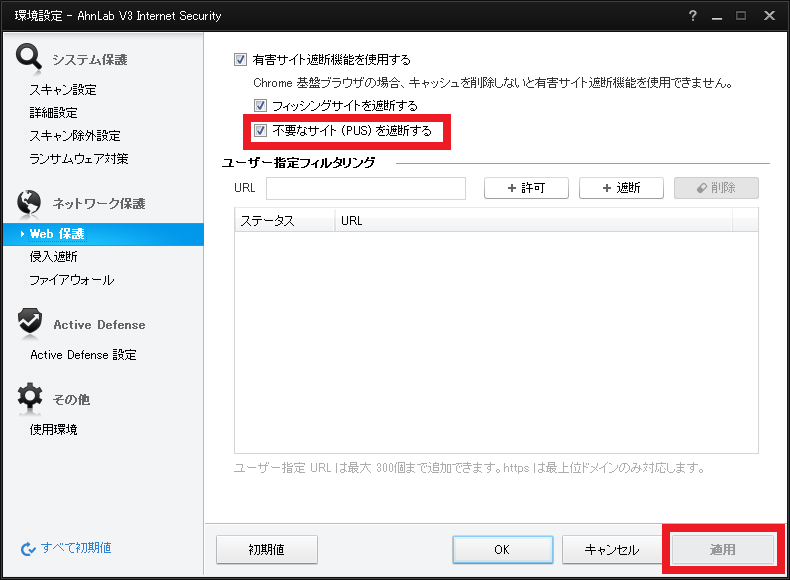Image resolution: width=790 pixels, height=580 pixels.
Task: Focus the URL input field
Action: 366,188
